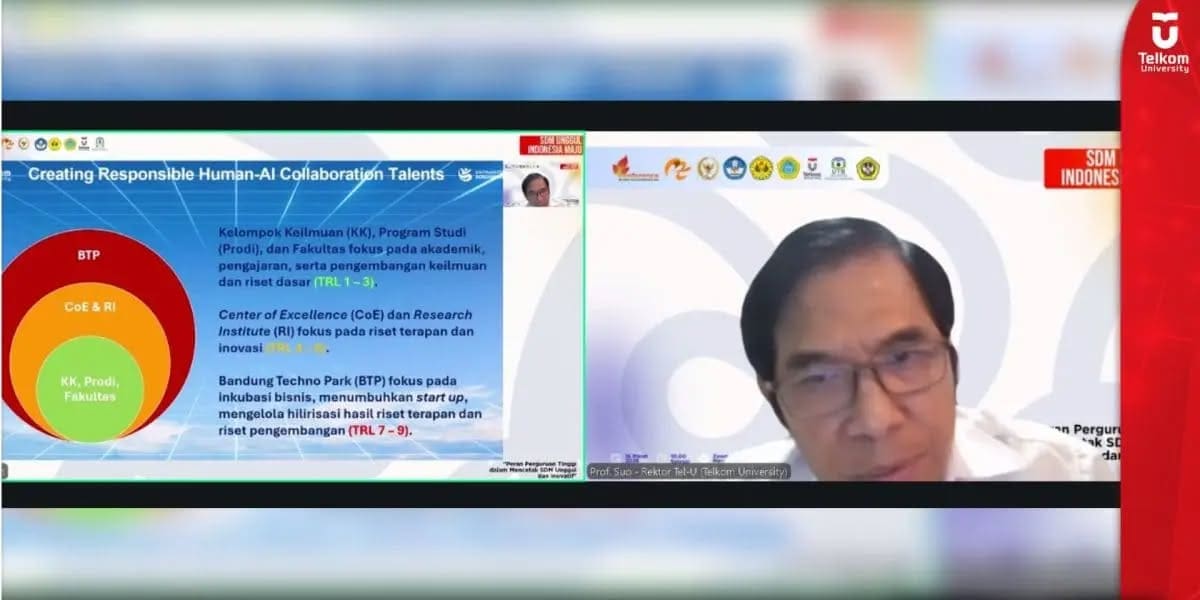Expand the BTP outer red circle
The width and height of the screenshot is (1200, 600).
88,255
